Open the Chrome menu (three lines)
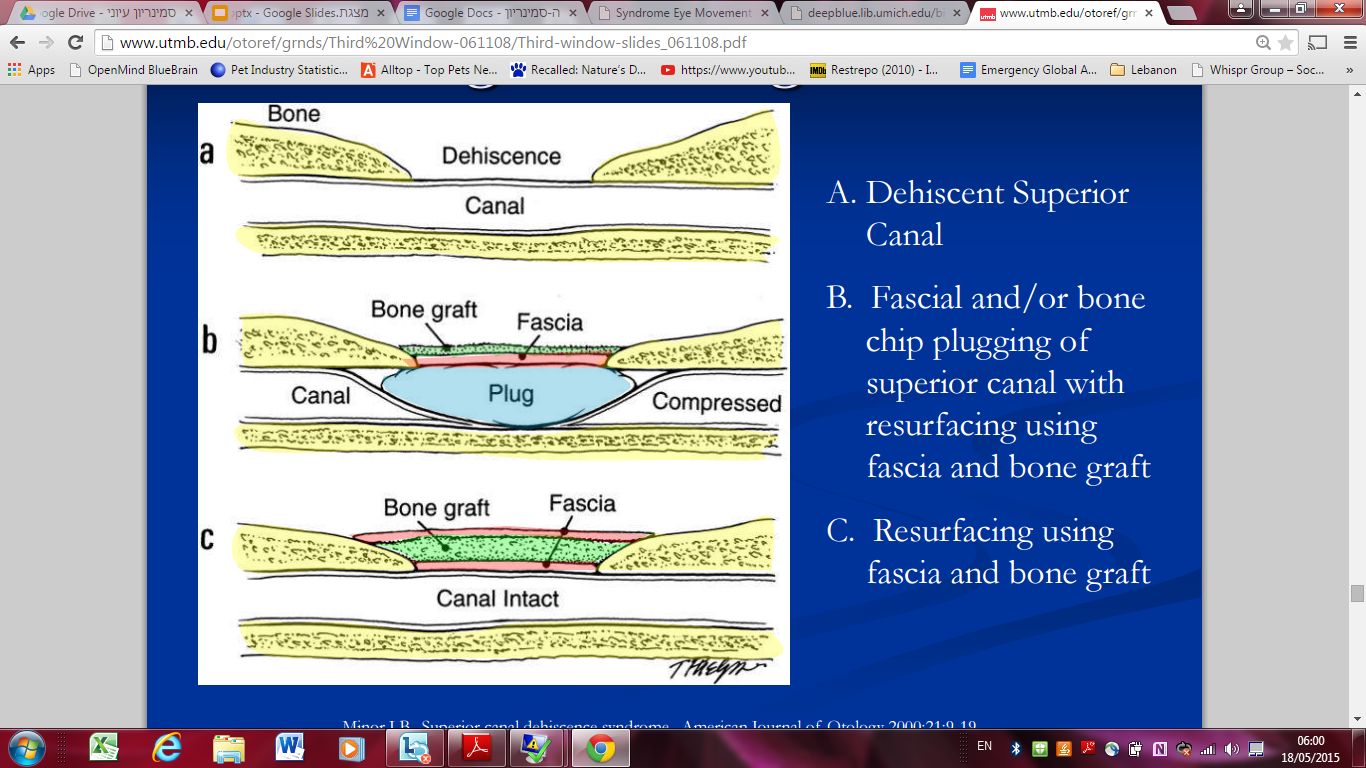This screenshot has width=1366, height=768. pos(1348,43)
